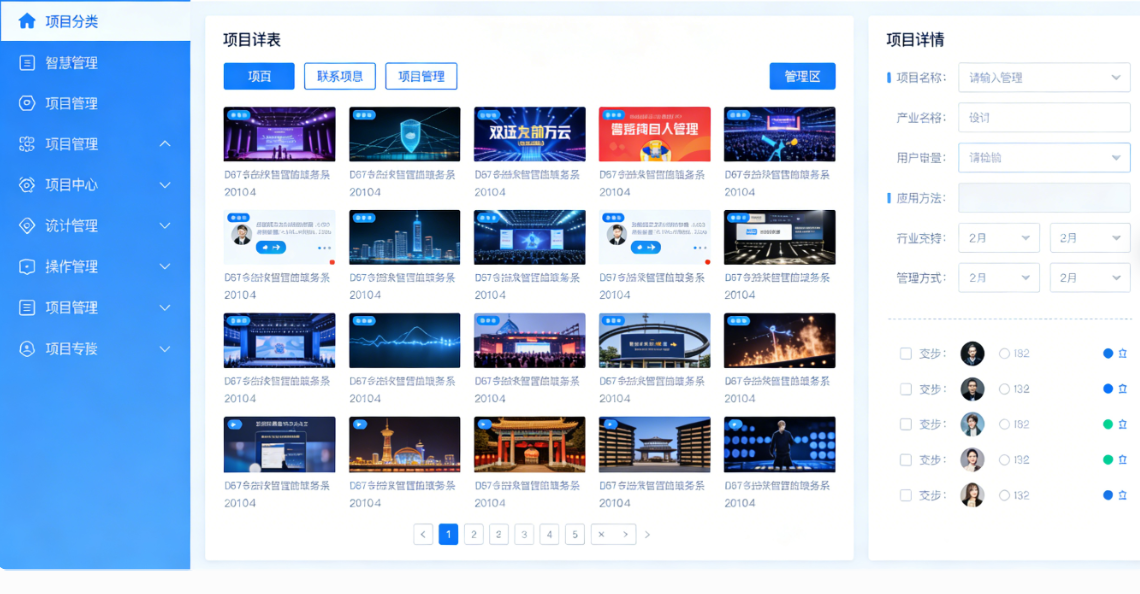Screen dimensions: 1140x594
Task: Go to page 3 in the pagination
Action: pyautogui.click(x=524, y=534)
